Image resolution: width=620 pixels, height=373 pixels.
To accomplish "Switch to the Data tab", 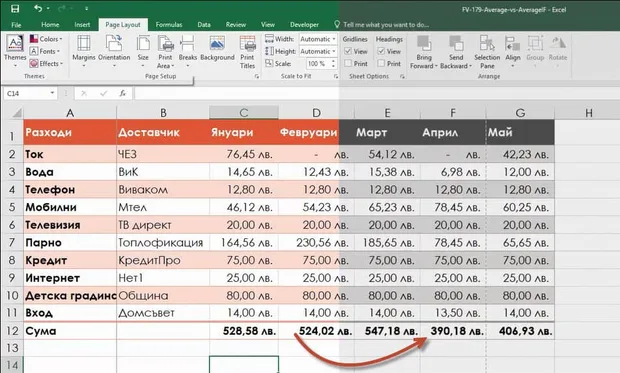I will click(204, 25).
